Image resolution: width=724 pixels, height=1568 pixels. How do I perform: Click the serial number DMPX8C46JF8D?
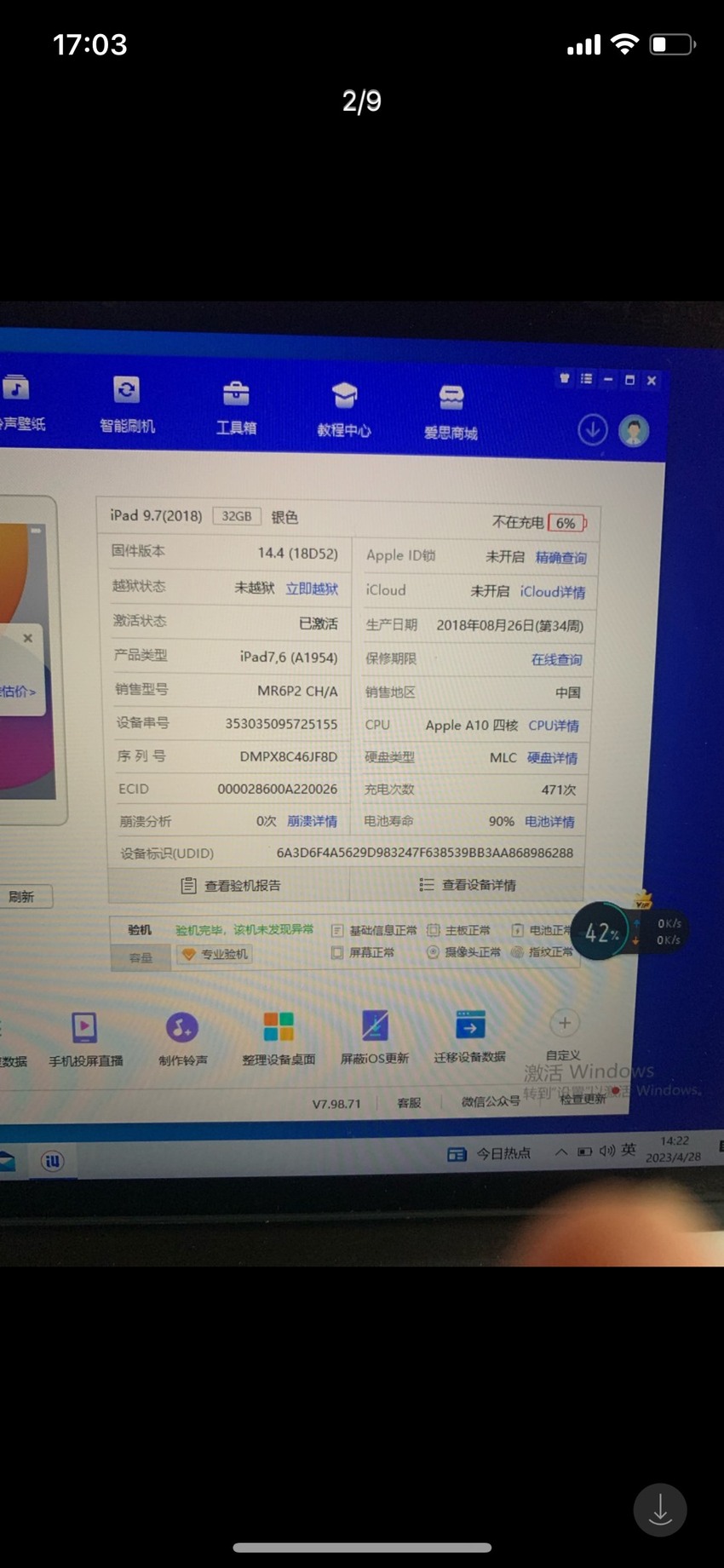tap(288, 756)
